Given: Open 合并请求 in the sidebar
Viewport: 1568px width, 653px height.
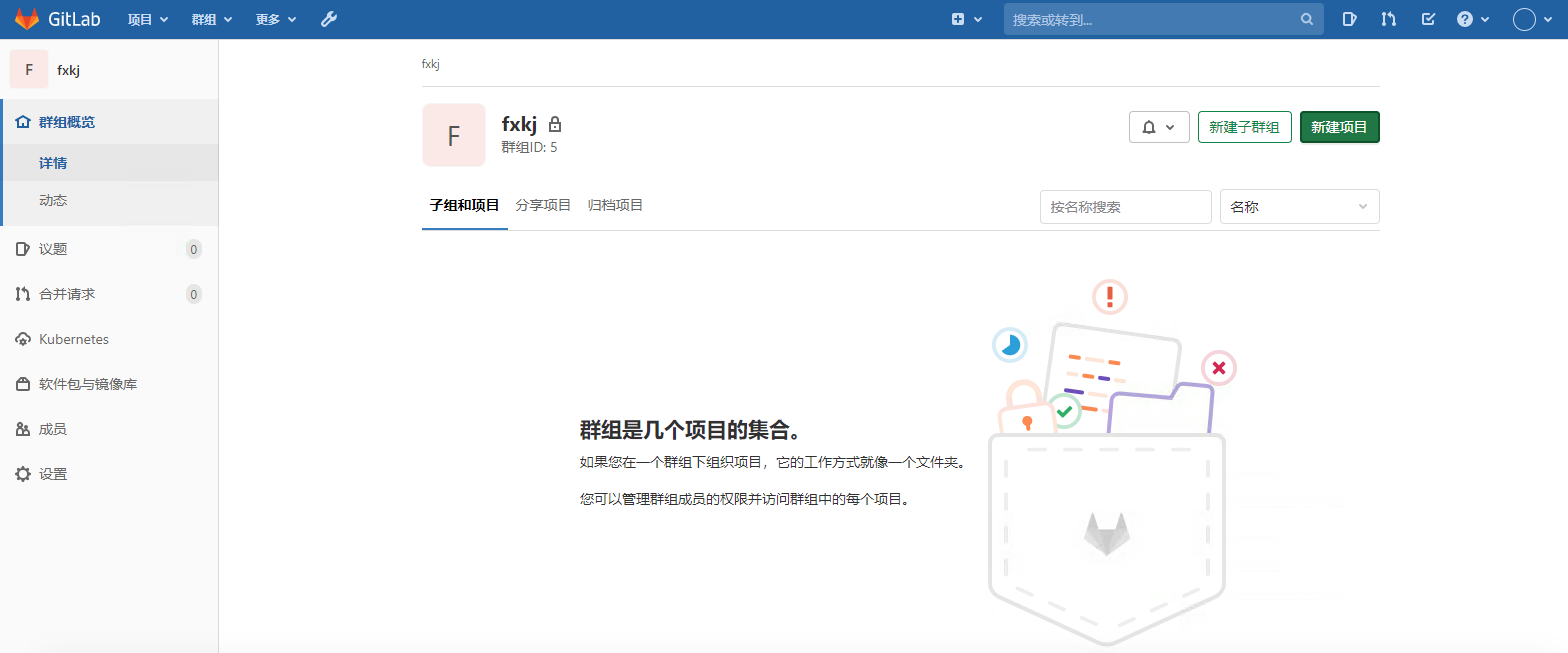Looking at the screenshot, I should (109, 294).
